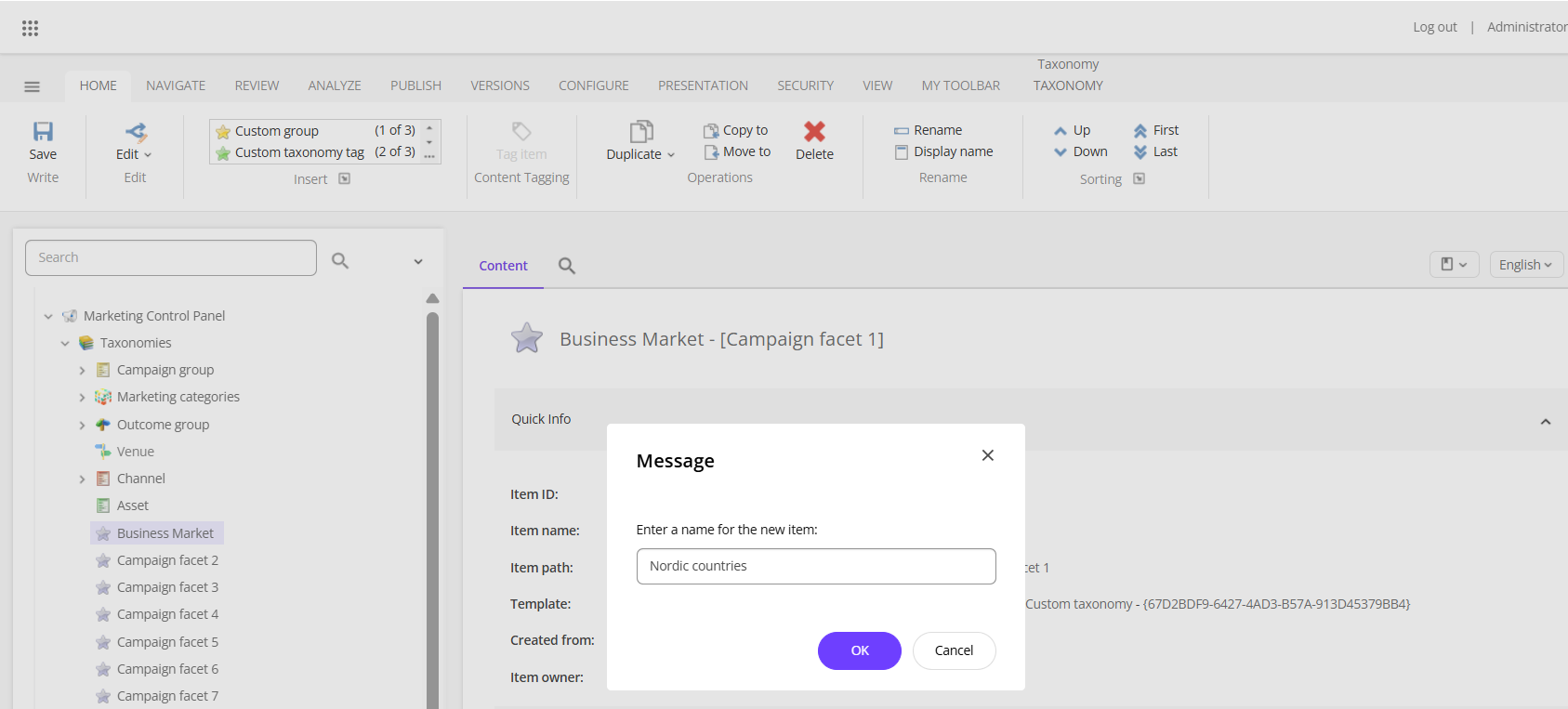Viewport: 1568px width, 709px height.
Task: Click the content tree Search box
Action: coord(171,257)
